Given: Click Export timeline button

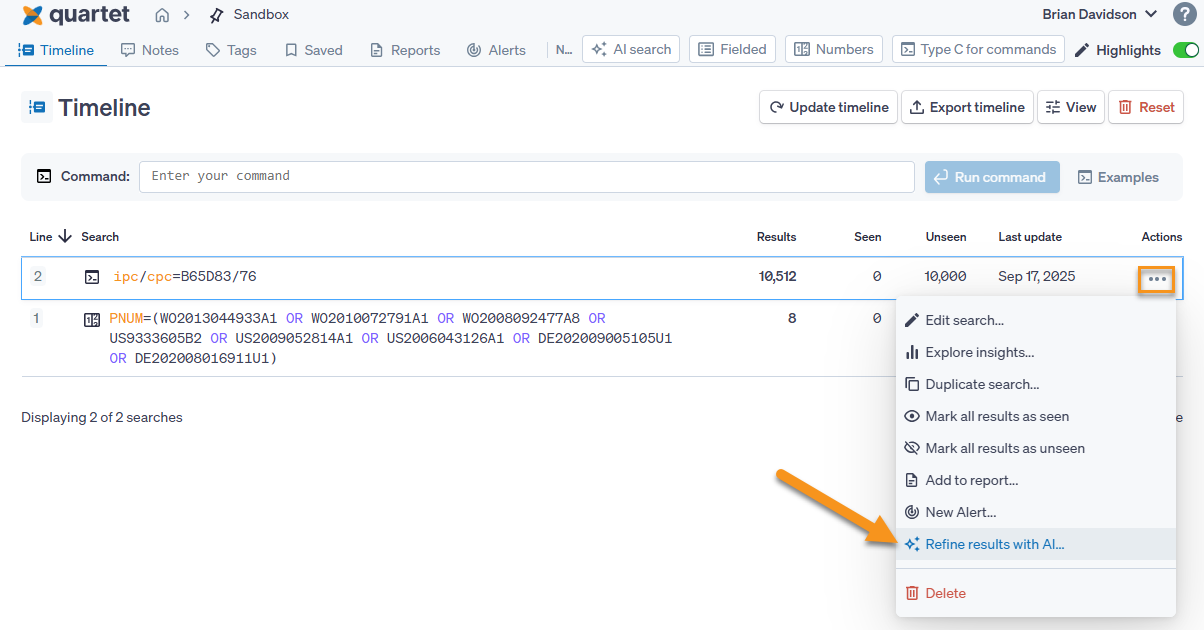Looking at the screenshot, I should tap(967, 107).
